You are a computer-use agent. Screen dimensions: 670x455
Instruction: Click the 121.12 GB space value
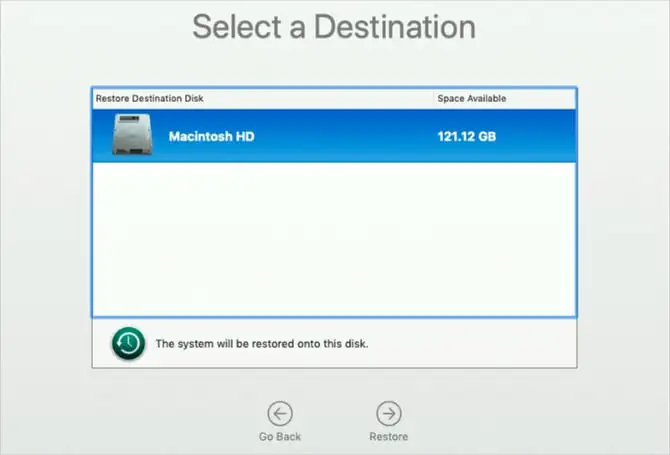point(467,136)
